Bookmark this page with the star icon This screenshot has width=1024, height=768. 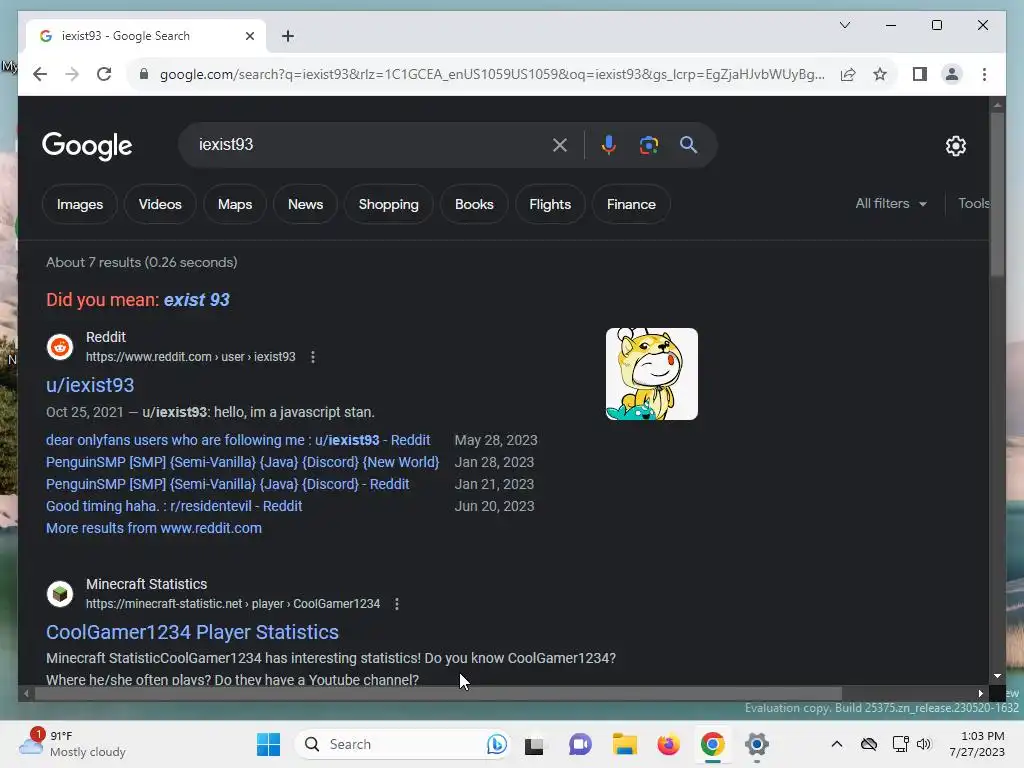tap(880, 74)
